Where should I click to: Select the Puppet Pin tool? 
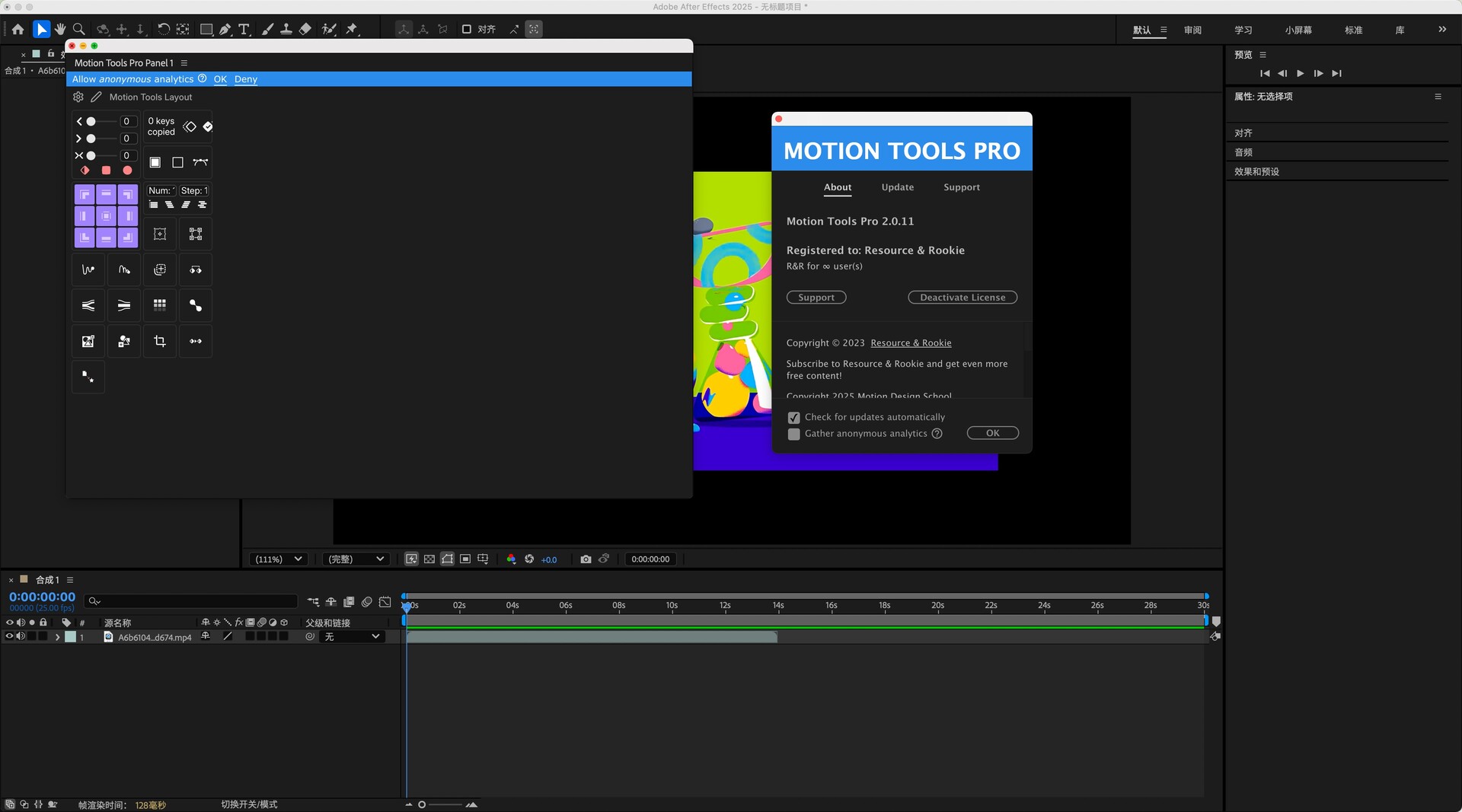click(x=352, y=29)
